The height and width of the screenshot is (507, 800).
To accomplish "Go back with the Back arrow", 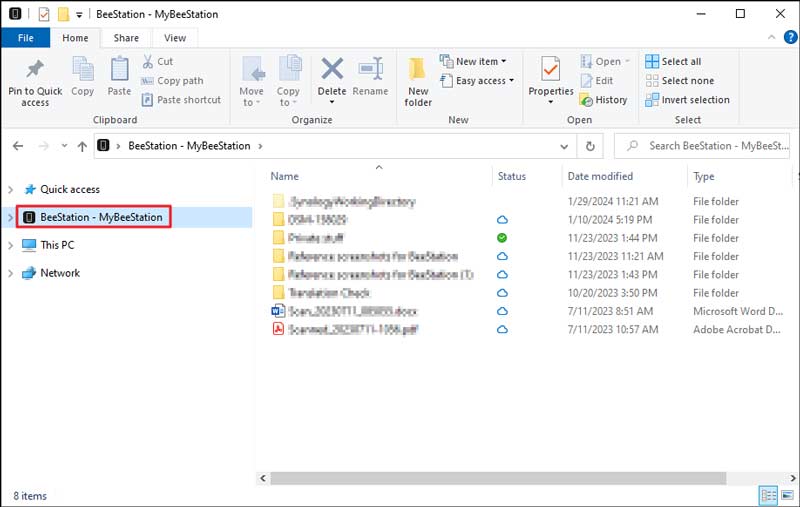I will 18,146.
